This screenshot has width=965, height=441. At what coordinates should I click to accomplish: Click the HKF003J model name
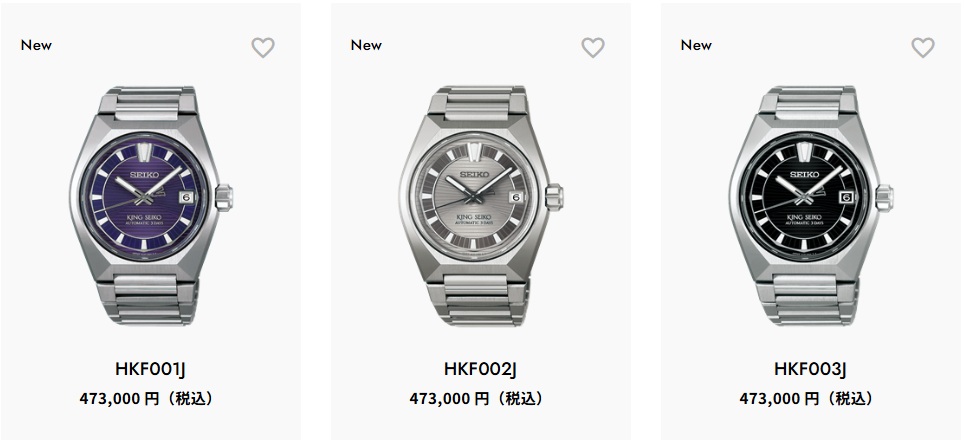pos(808,370)
